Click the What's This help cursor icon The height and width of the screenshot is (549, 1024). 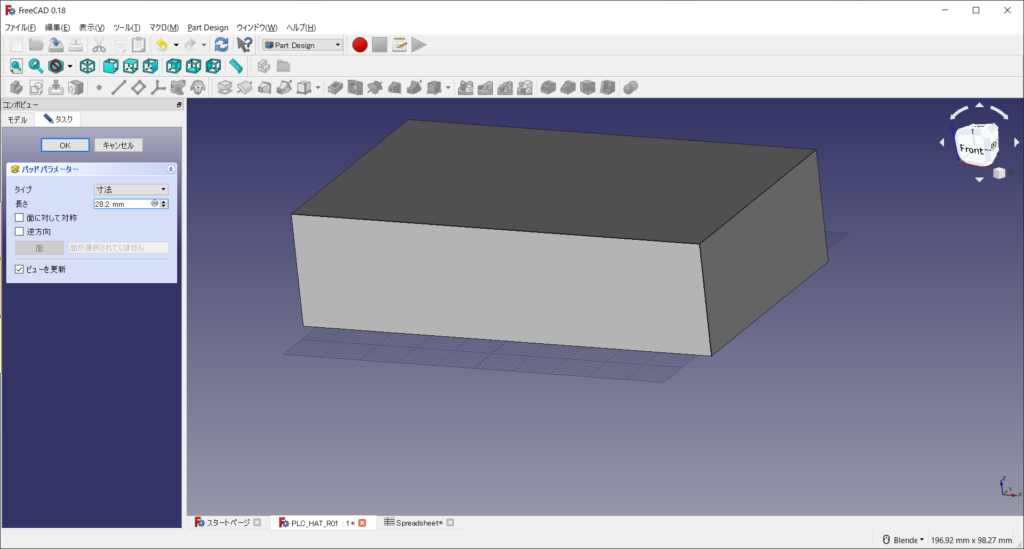pos(244,45)
